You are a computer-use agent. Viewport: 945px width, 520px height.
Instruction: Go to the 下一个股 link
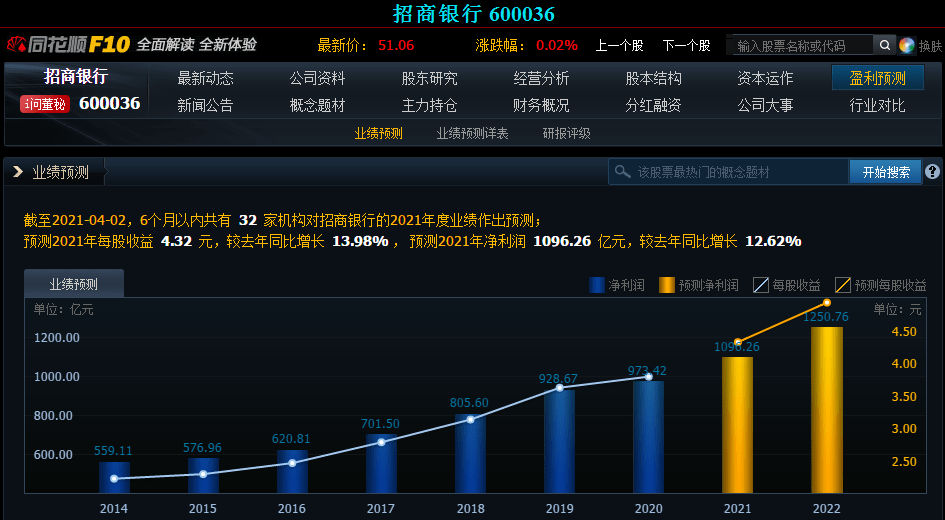click(x=686, y=45)
